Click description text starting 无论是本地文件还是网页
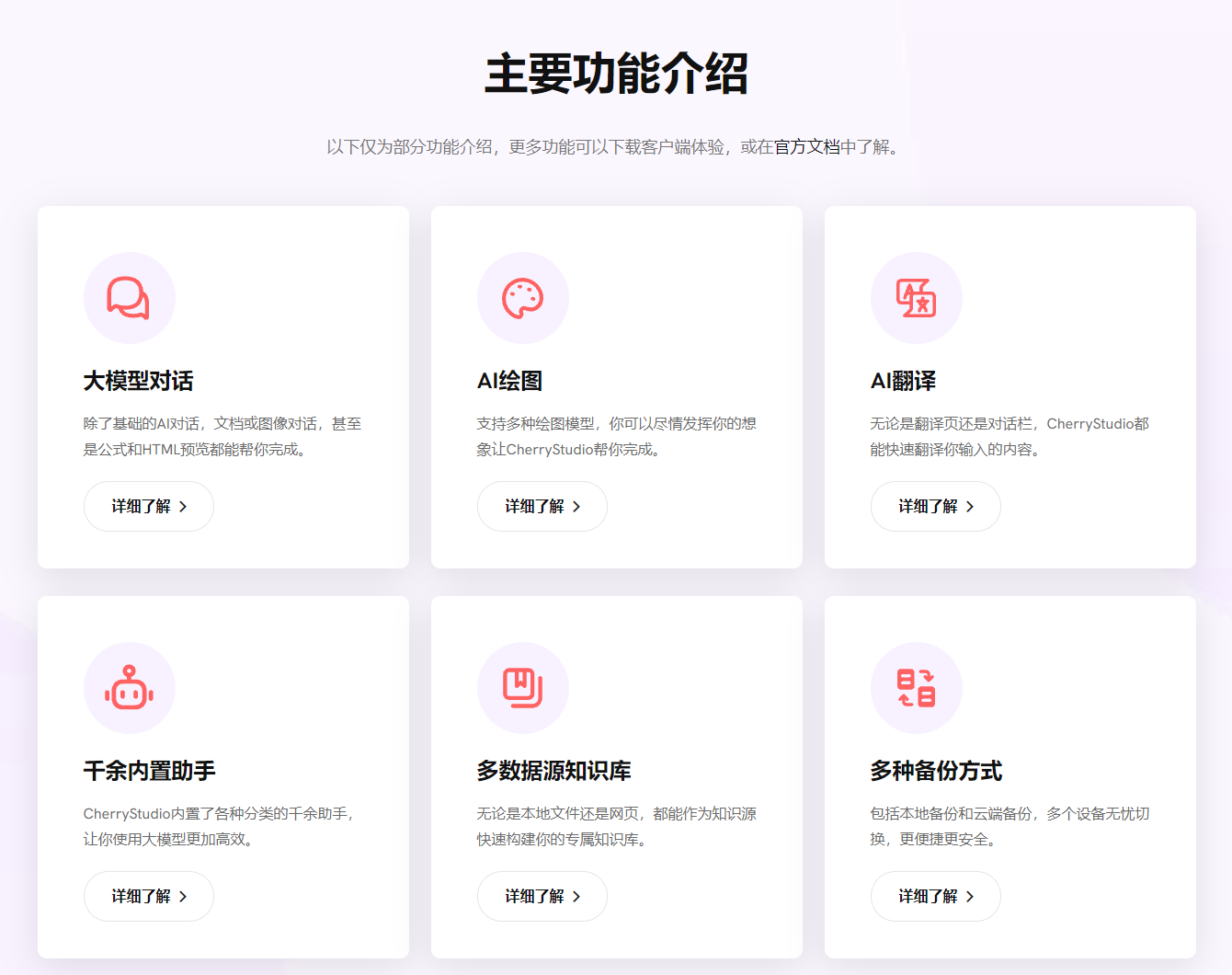Viewport: 1232px width, 975px height. tap(616, 826)
